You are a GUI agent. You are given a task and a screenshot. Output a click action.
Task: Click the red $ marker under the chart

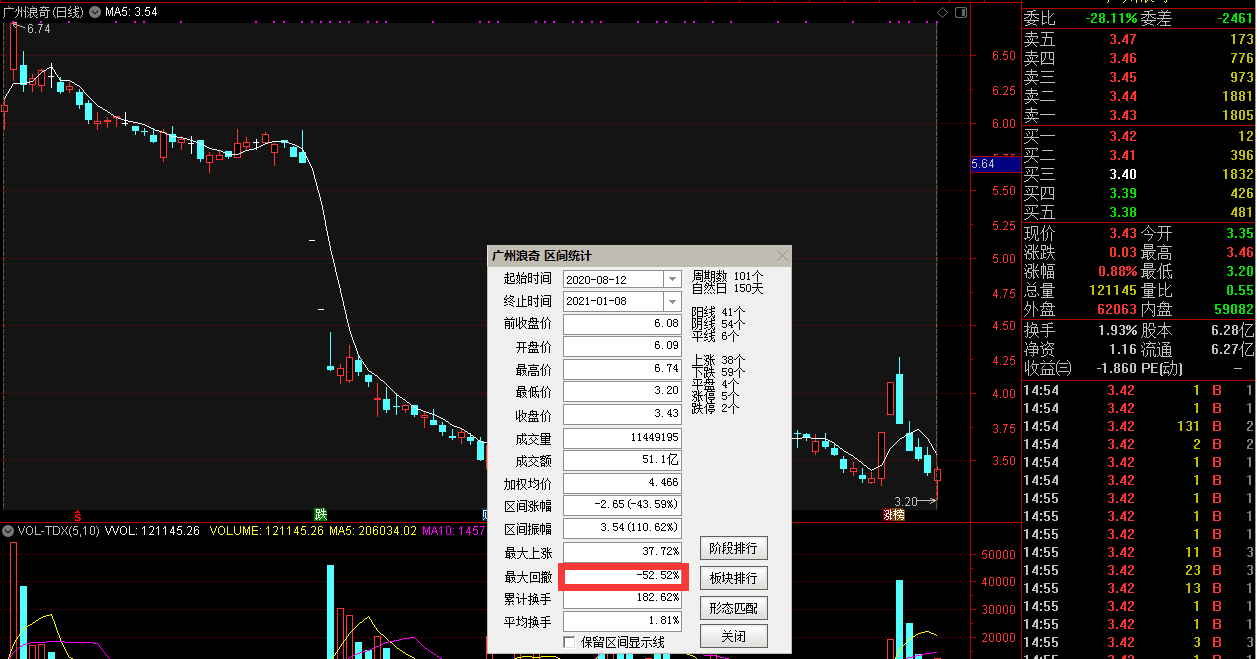76,515
